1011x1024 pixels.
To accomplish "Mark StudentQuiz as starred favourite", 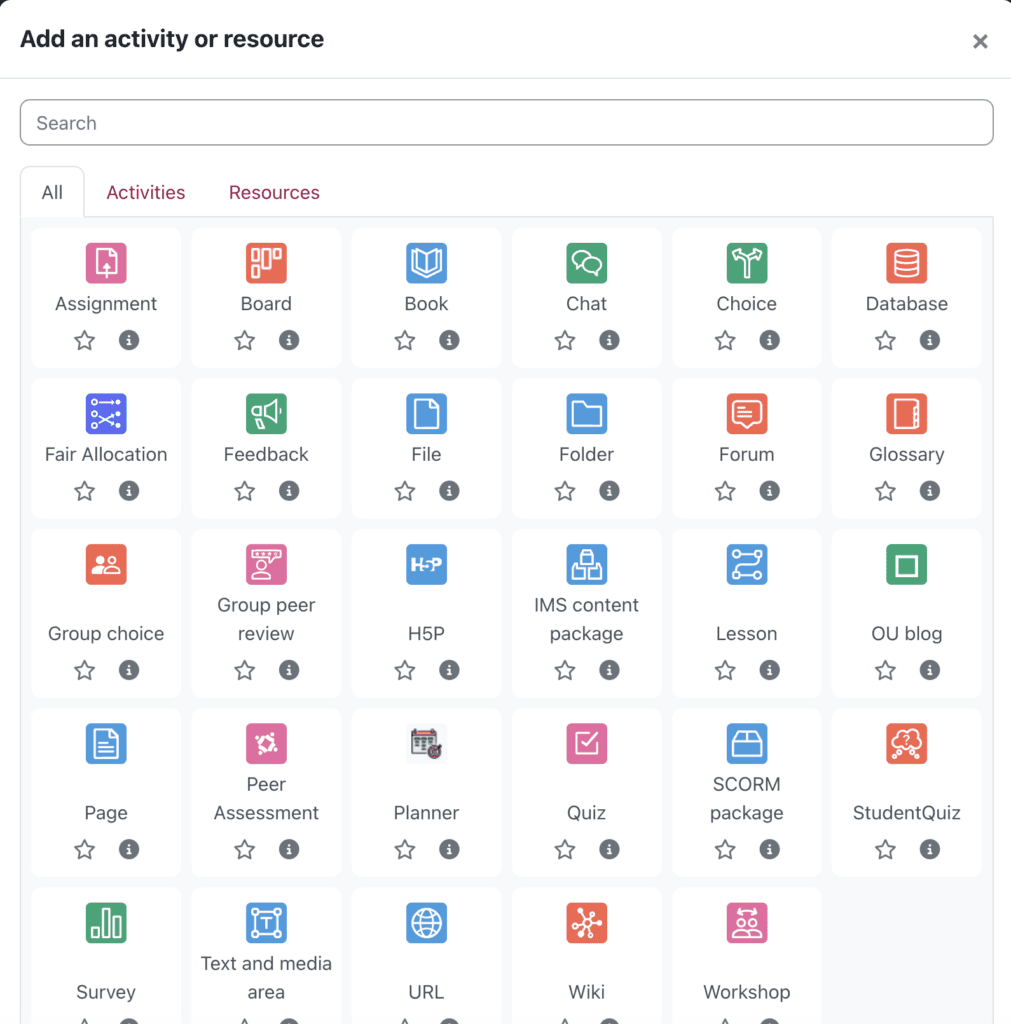I will point(885,850).
